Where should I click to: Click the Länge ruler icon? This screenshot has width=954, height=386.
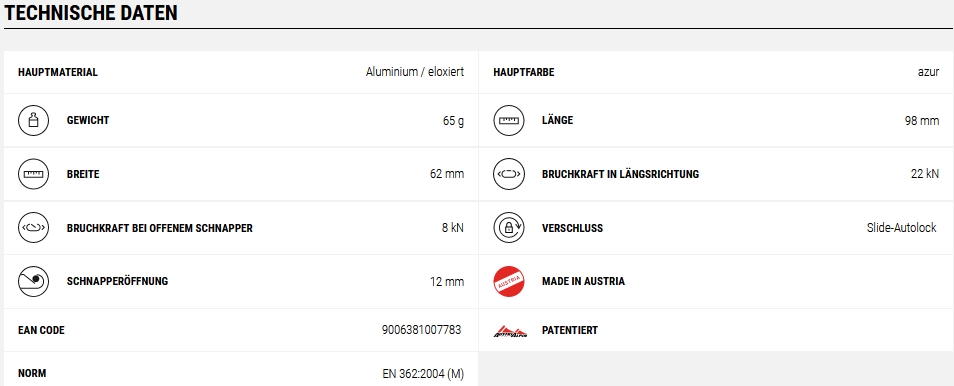click(509, 121)
